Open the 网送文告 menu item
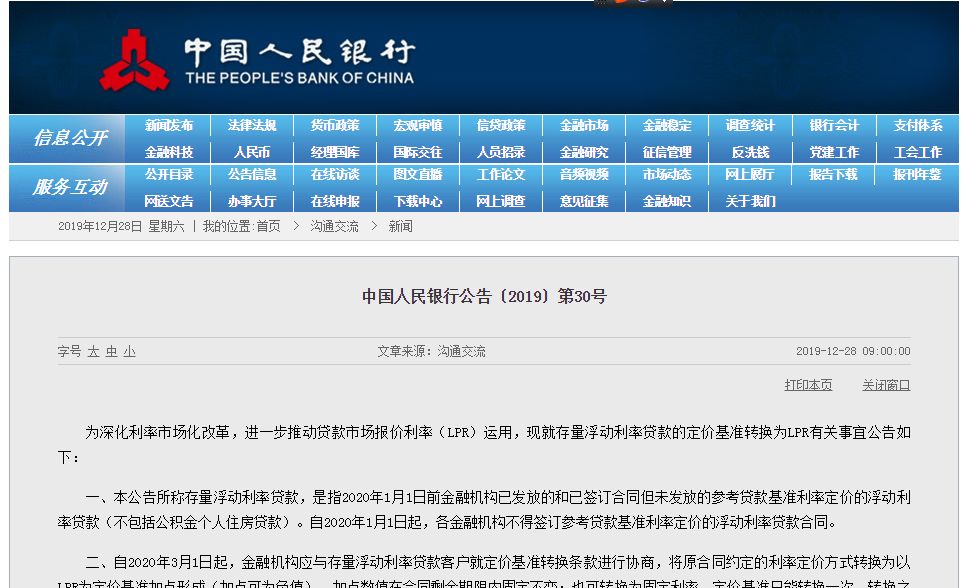Image resolution: width=969 pixels, height=588 pixels. 169,202
